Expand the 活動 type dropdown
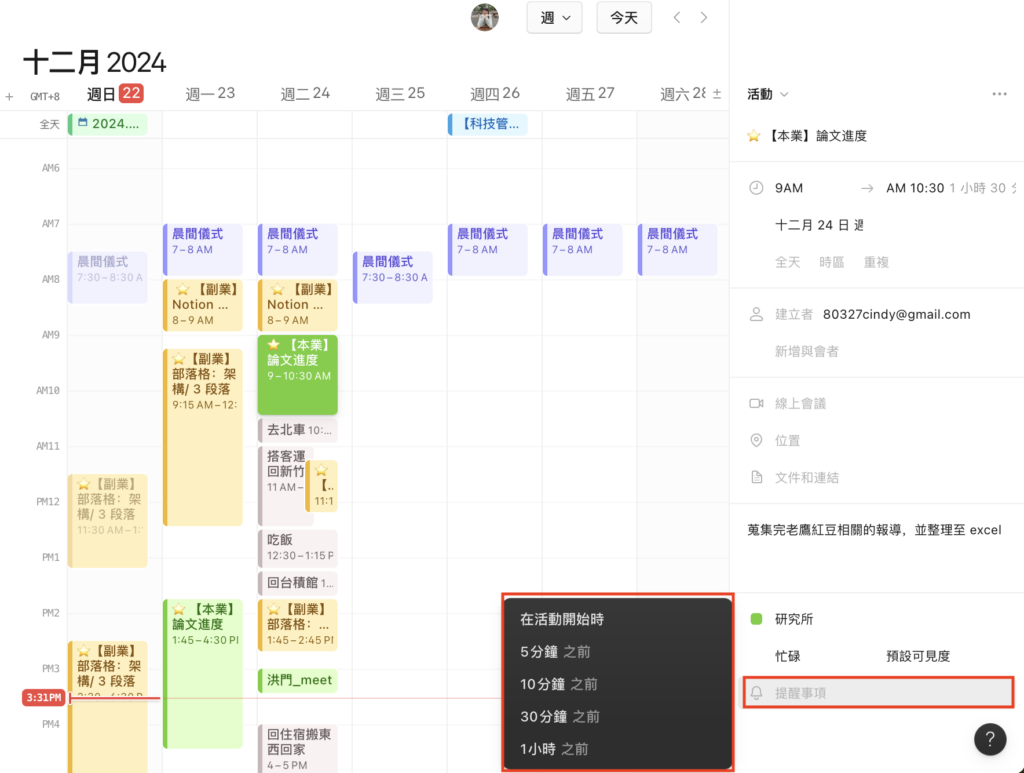Image resolution: width=1024 pixels, height=773 pixels. coord(768,94)
